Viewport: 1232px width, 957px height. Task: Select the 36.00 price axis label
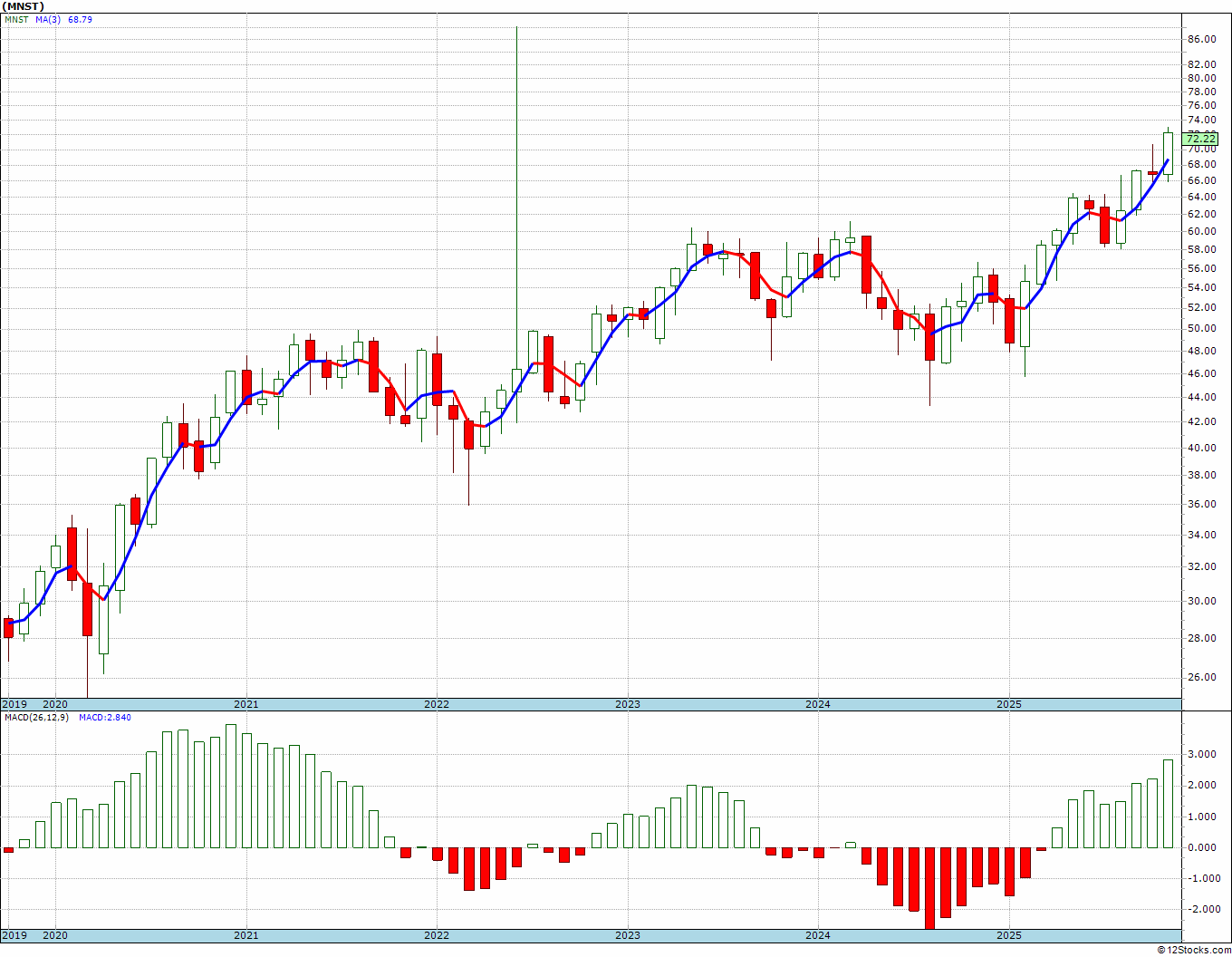[x=1201, y=504]
